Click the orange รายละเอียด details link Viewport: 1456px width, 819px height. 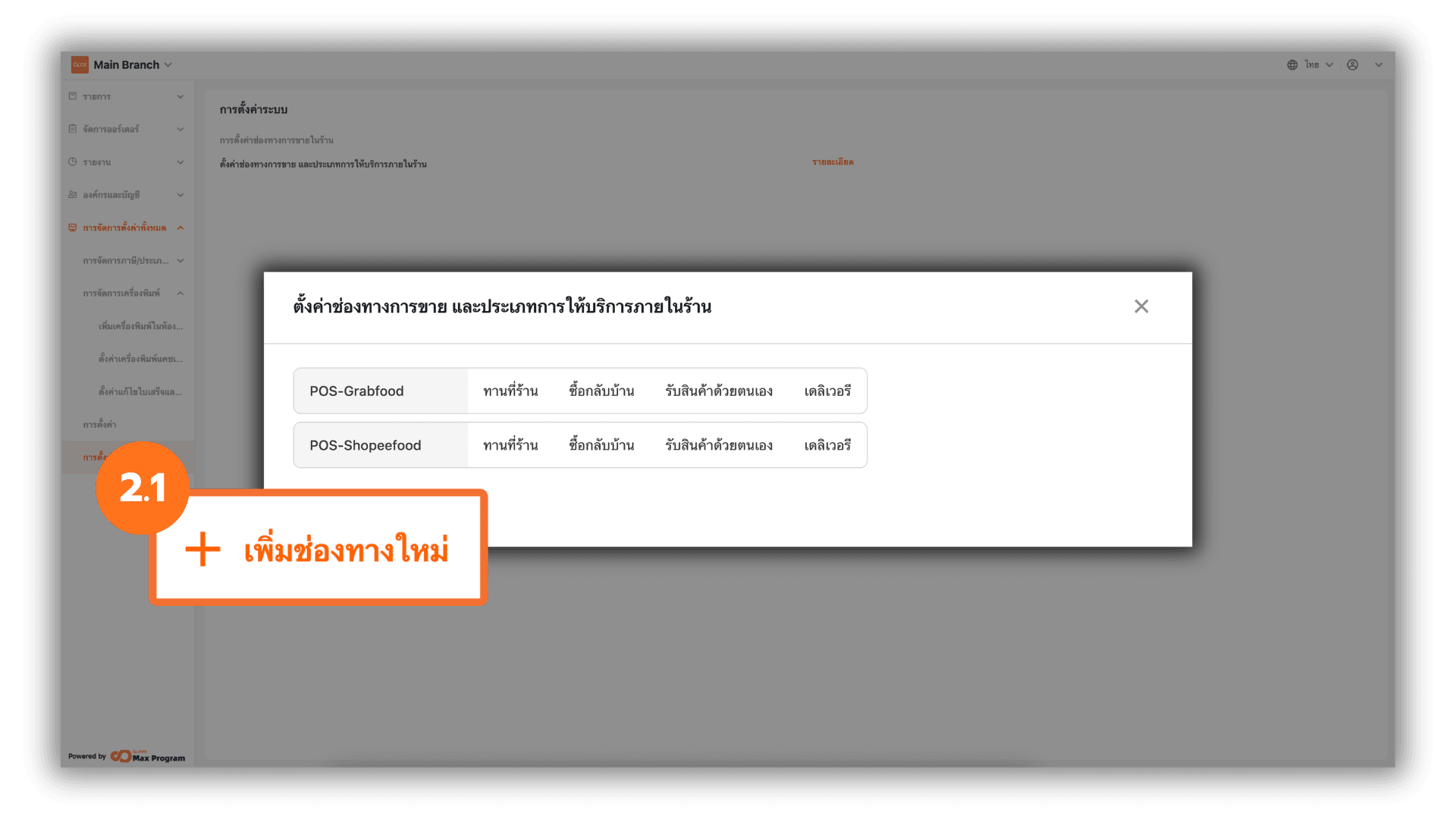833,162
